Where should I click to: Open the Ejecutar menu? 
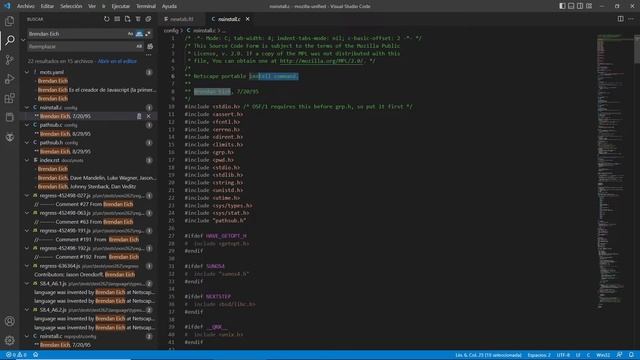click(120, 6)
